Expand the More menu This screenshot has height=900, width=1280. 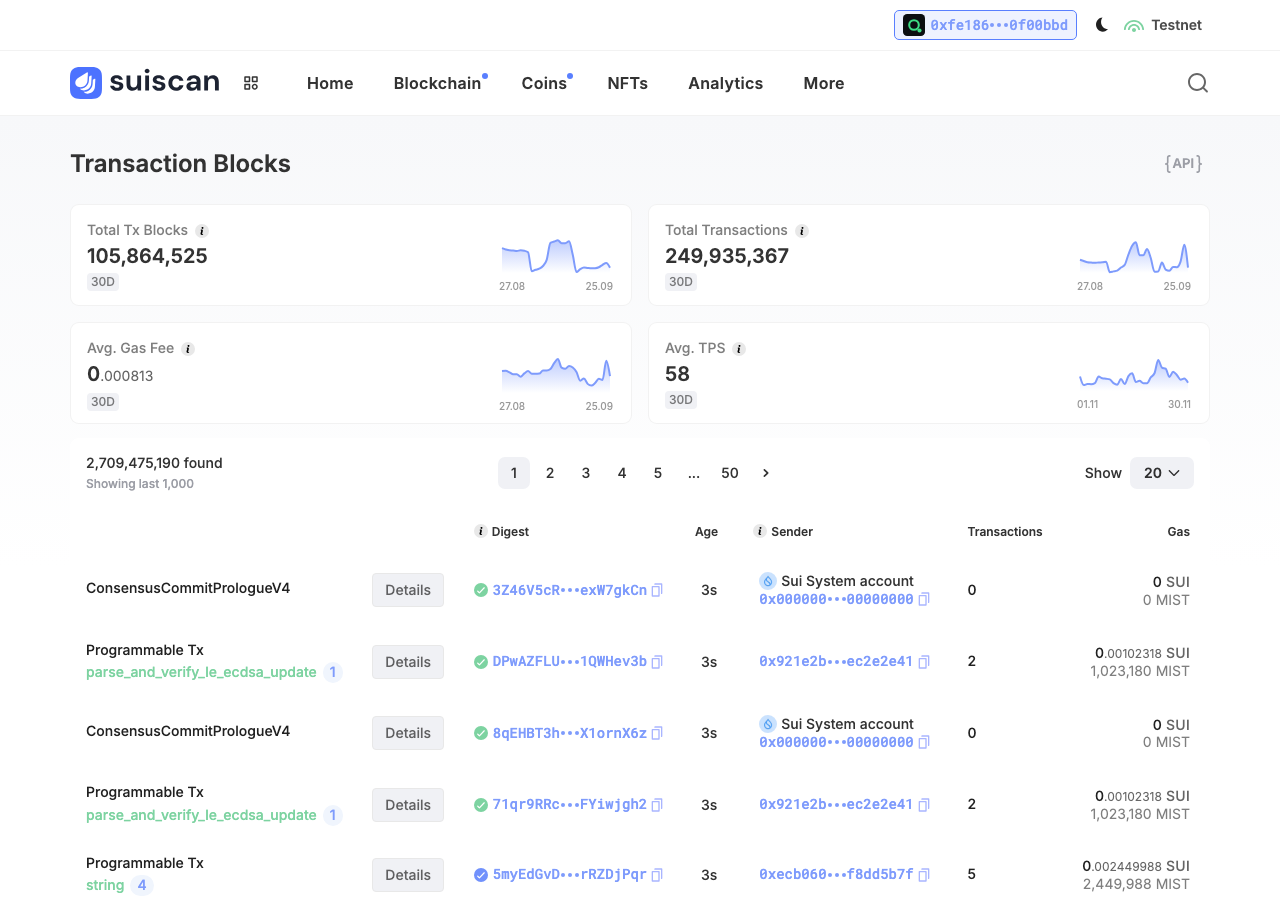point(824,83)
